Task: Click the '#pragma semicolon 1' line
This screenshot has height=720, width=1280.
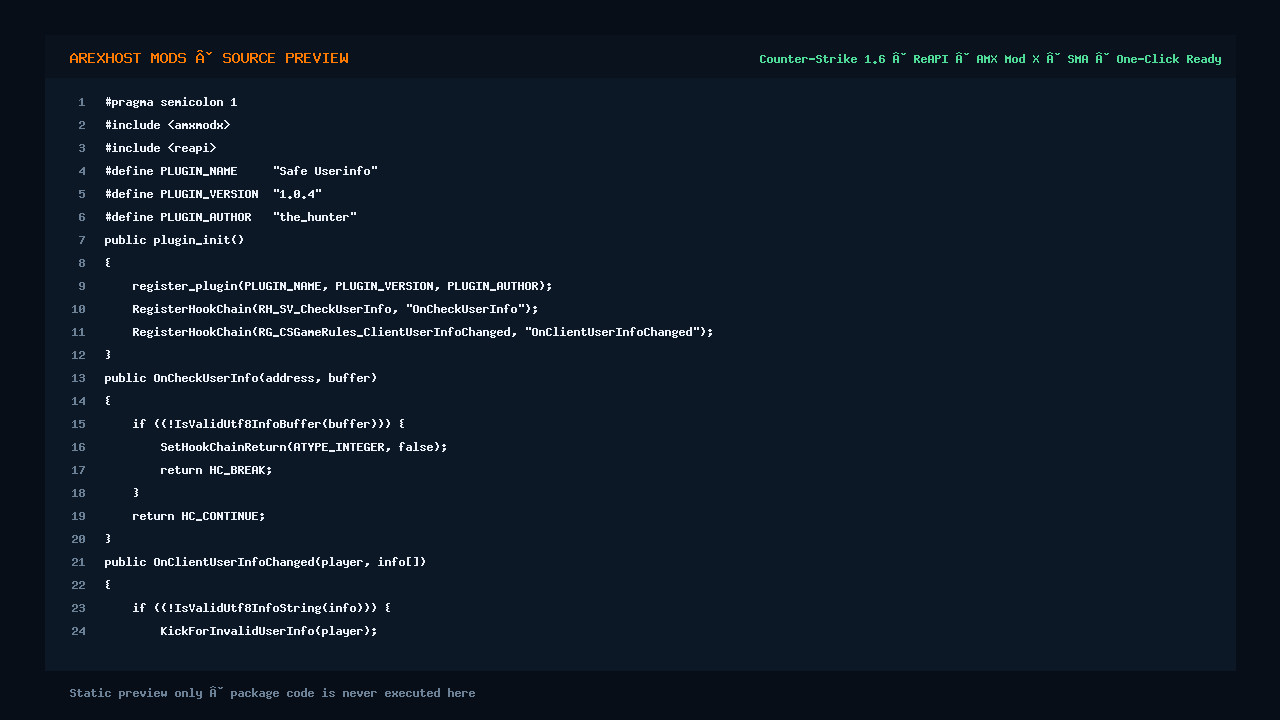Action: click(171, 102)
